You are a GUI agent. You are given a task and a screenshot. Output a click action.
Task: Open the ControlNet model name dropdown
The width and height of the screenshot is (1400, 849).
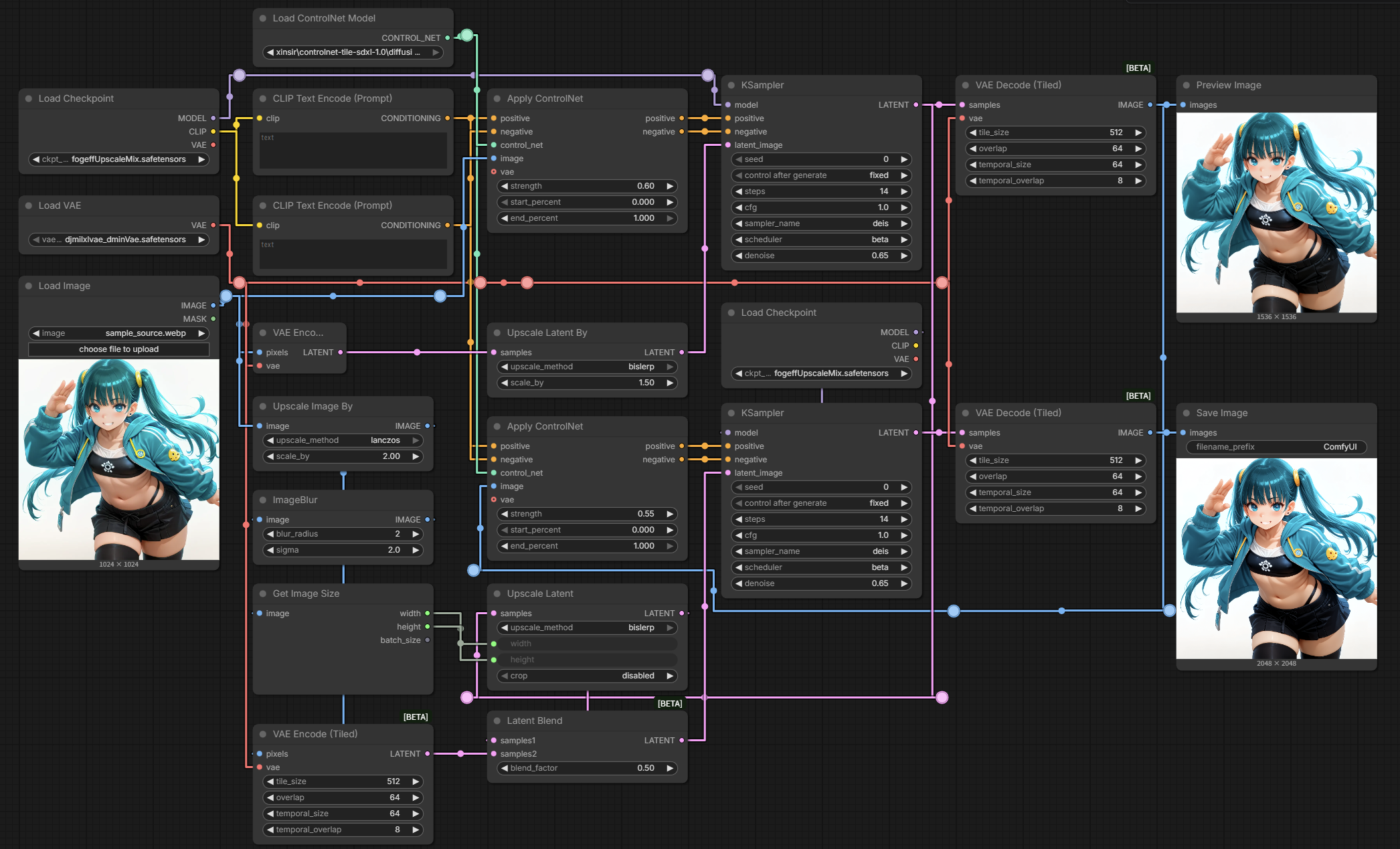pos(353,52)
